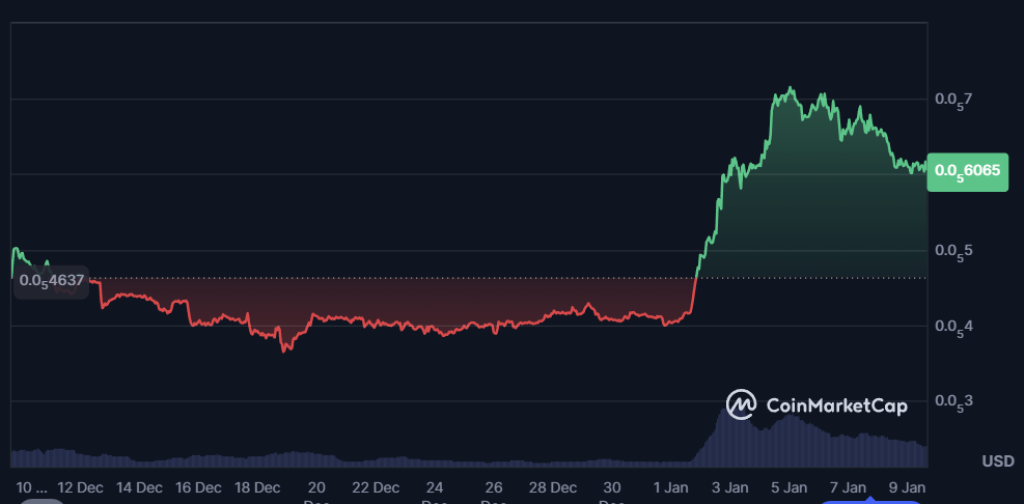Screen dimensions: 1024x504
Task: Click the 0.0₅5 y-axis price label
Action: click(953, 250)
